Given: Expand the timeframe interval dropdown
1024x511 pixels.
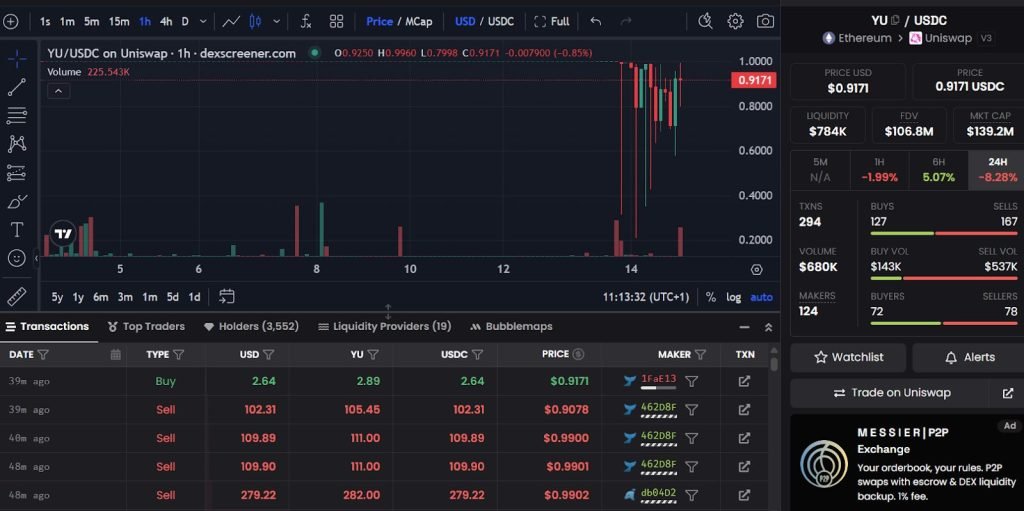Looking at the screenshot, I should (204, 21).
